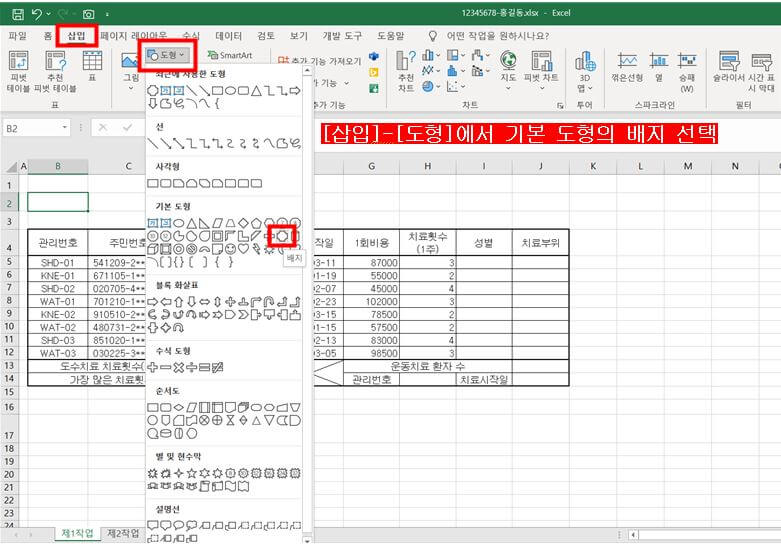The image size is (781, 553).
Task: Pick the flowchart magnetic disk cylinder
Action: [x=166, y=433]
